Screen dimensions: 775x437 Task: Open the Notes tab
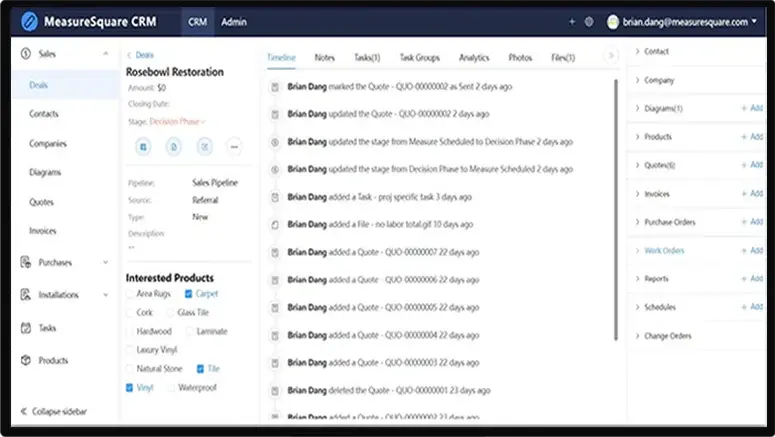(x=325, y=58)
